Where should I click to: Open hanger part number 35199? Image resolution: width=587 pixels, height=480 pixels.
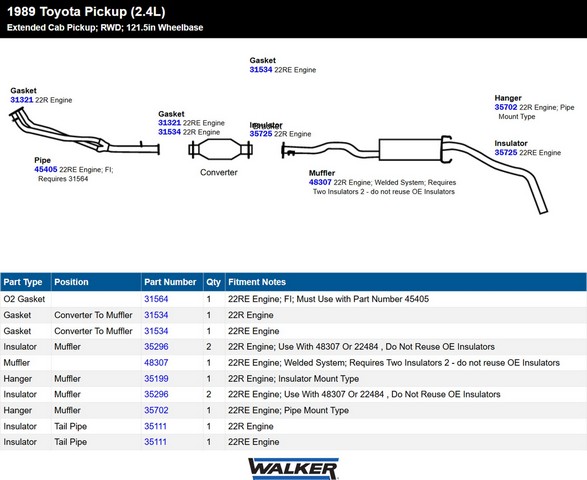[156, 379]
